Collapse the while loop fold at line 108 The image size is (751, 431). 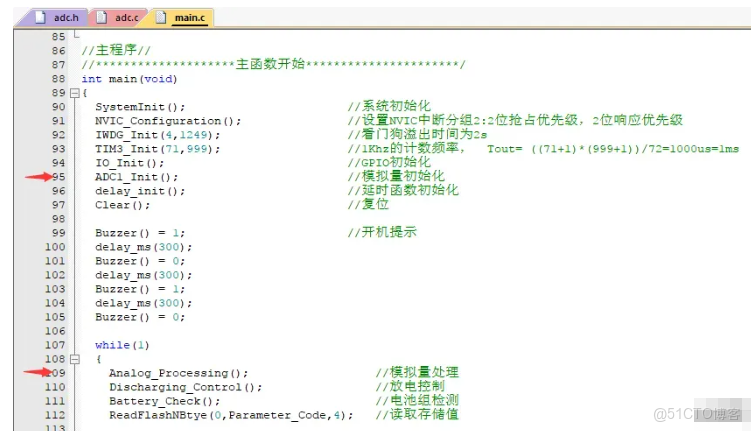pyautogui.click(x=74, y=359)
